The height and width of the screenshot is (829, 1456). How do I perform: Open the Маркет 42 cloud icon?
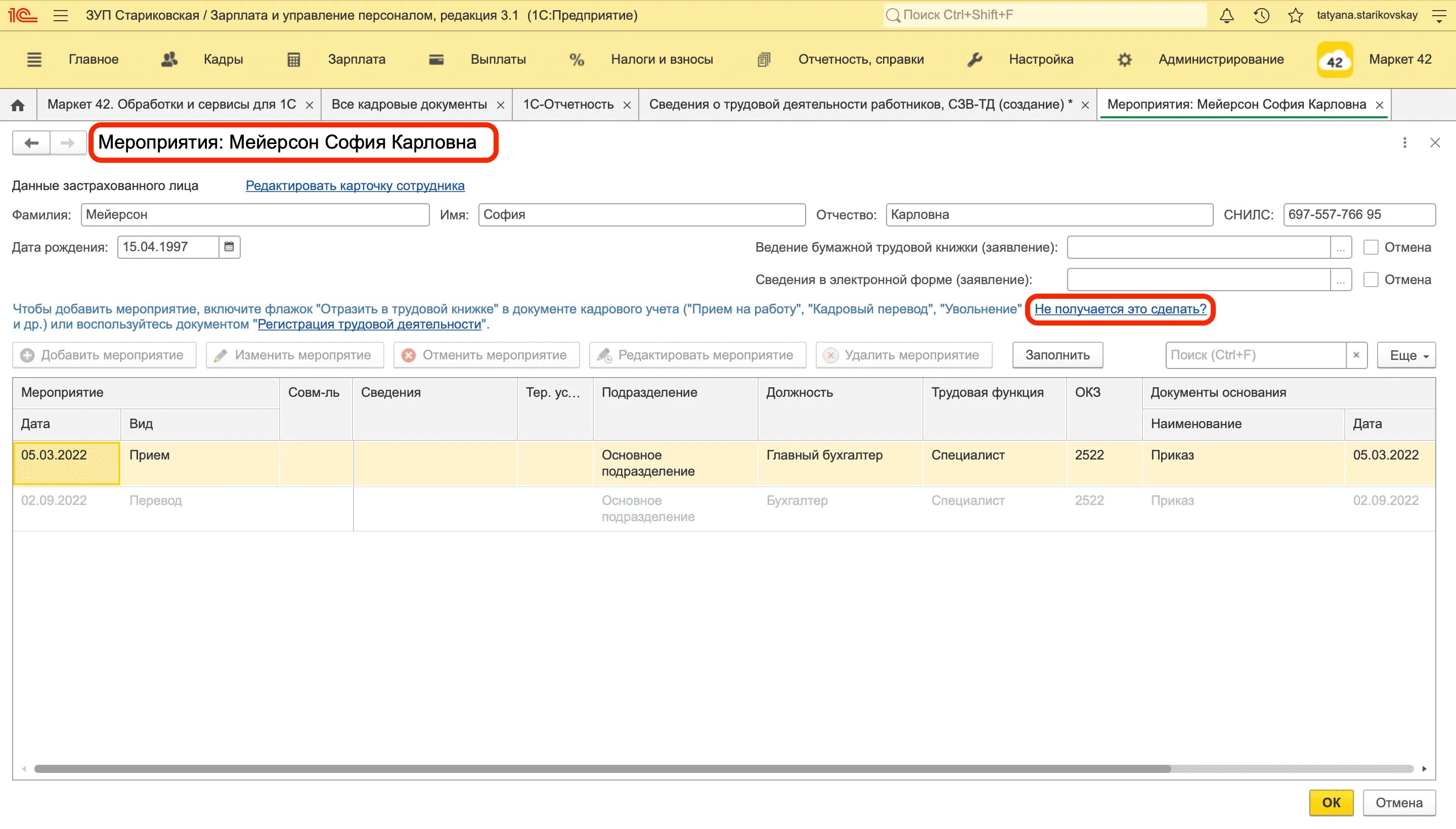click(1334, 60)
